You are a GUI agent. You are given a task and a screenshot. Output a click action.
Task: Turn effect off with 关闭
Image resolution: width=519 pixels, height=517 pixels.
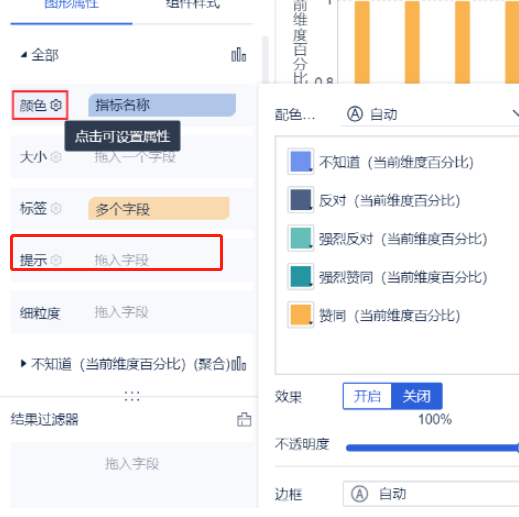[417, 396]
